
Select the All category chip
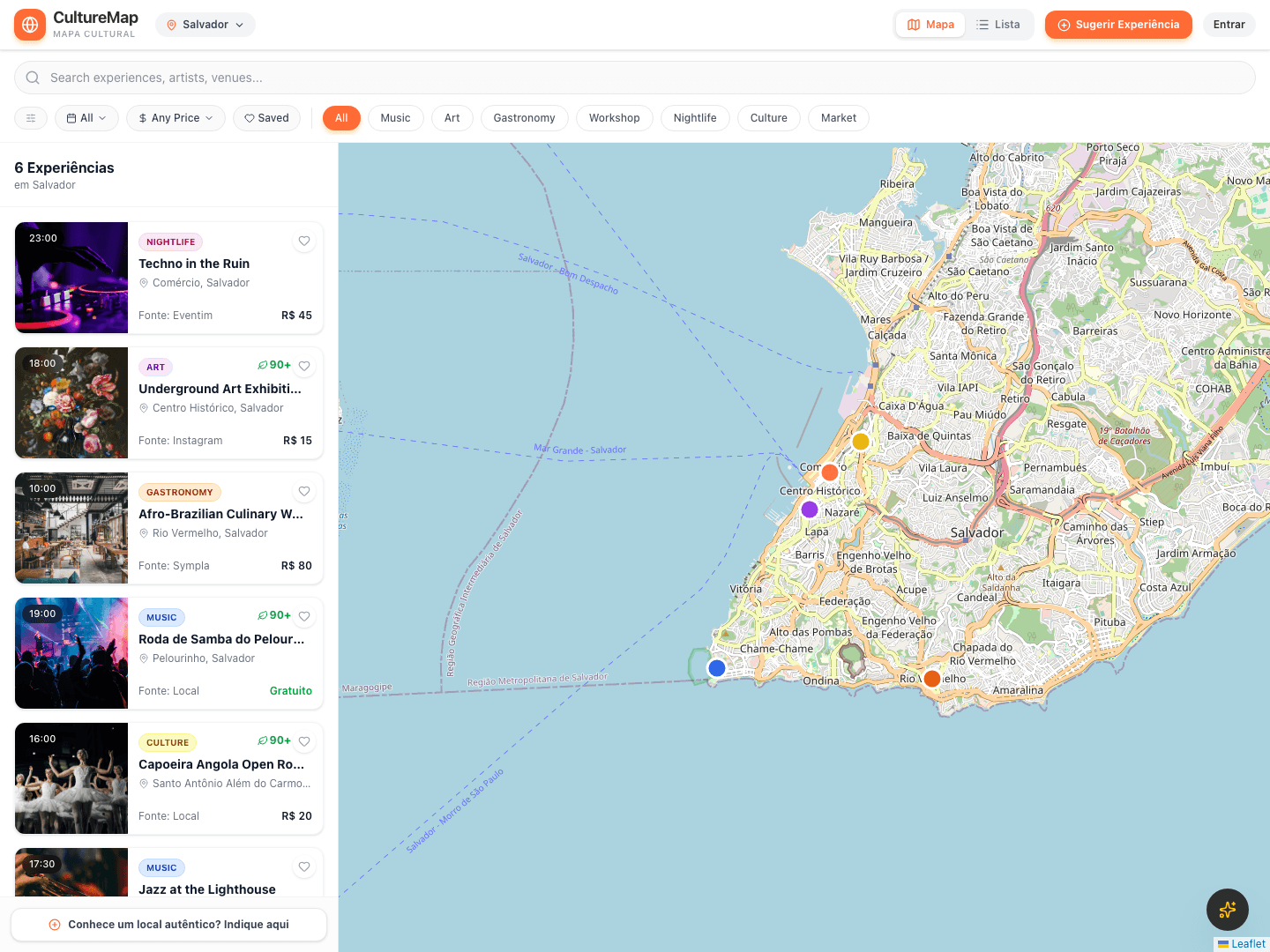341,118
